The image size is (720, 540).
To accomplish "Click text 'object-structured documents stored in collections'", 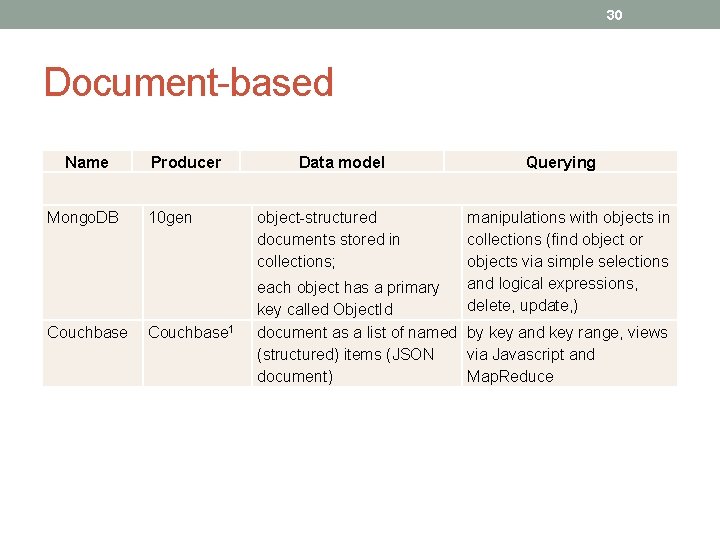I will 328,239.
